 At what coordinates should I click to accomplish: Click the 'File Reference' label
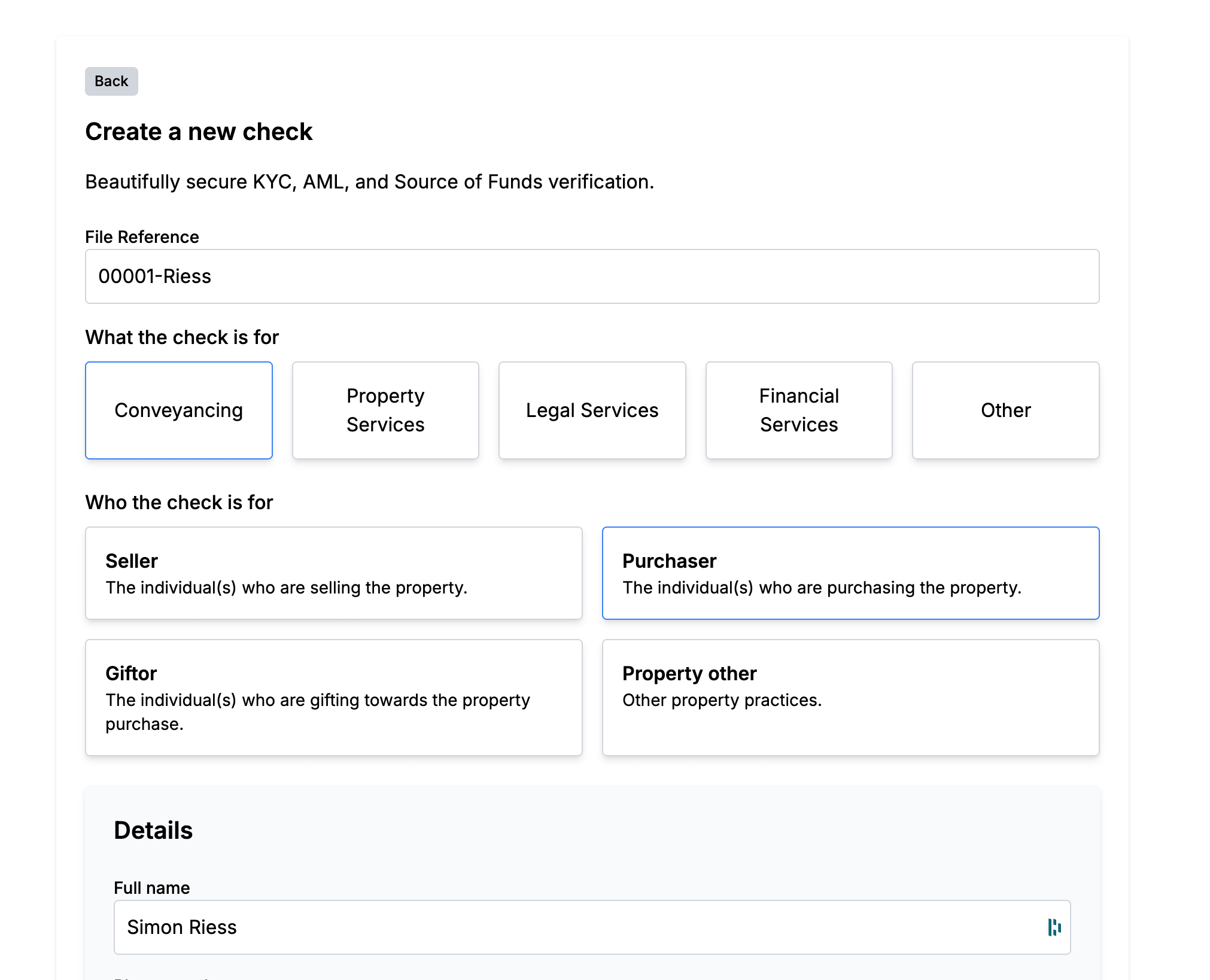pos(142,237)
